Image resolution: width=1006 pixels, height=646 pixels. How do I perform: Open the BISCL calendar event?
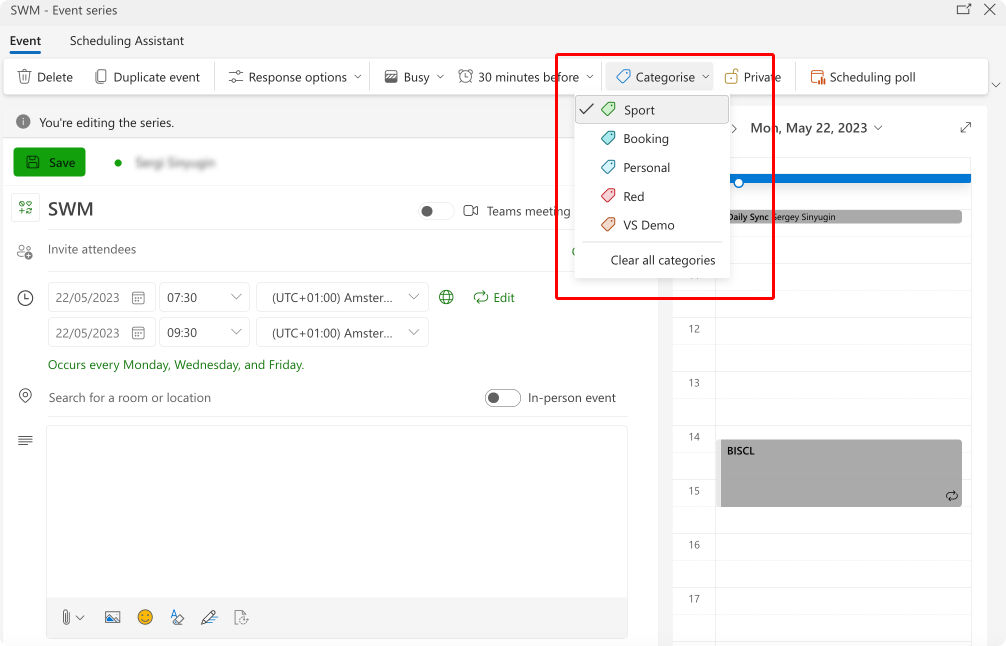pyautogui.click(x=840, y=473)
